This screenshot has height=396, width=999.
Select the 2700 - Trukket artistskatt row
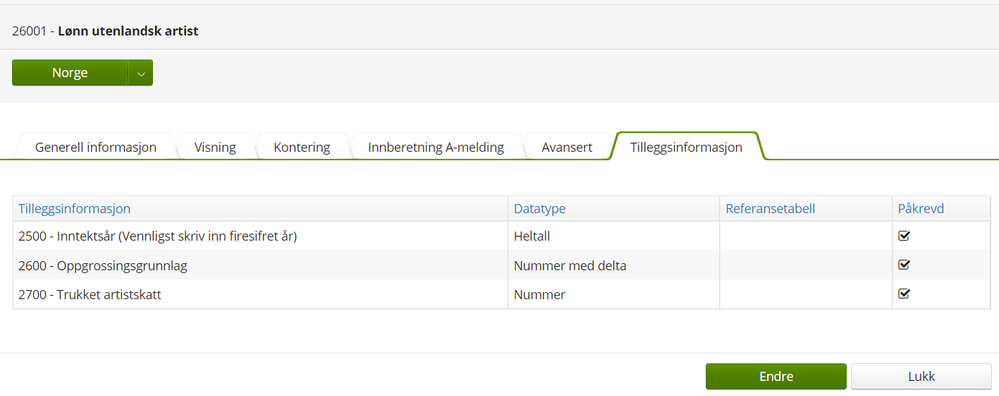pos(502,295)
